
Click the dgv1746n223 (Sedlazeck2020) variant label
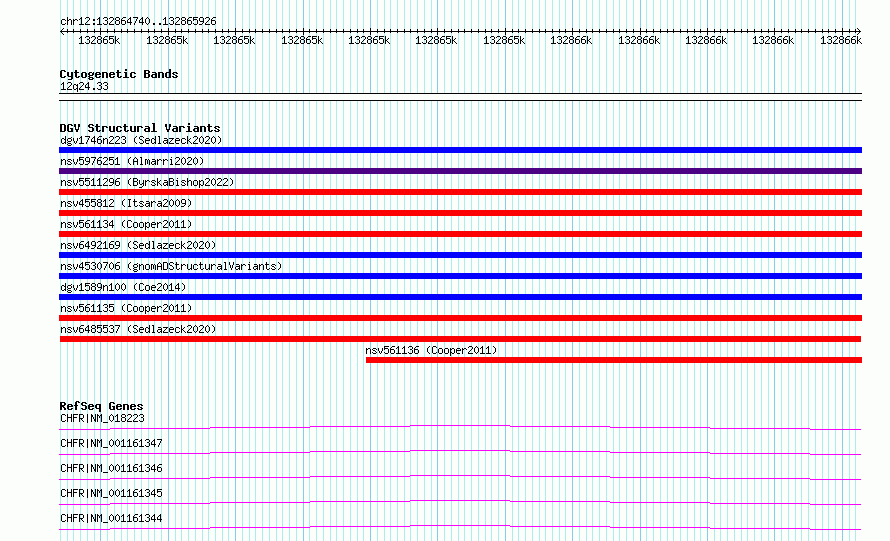click(x=141, y=140)
